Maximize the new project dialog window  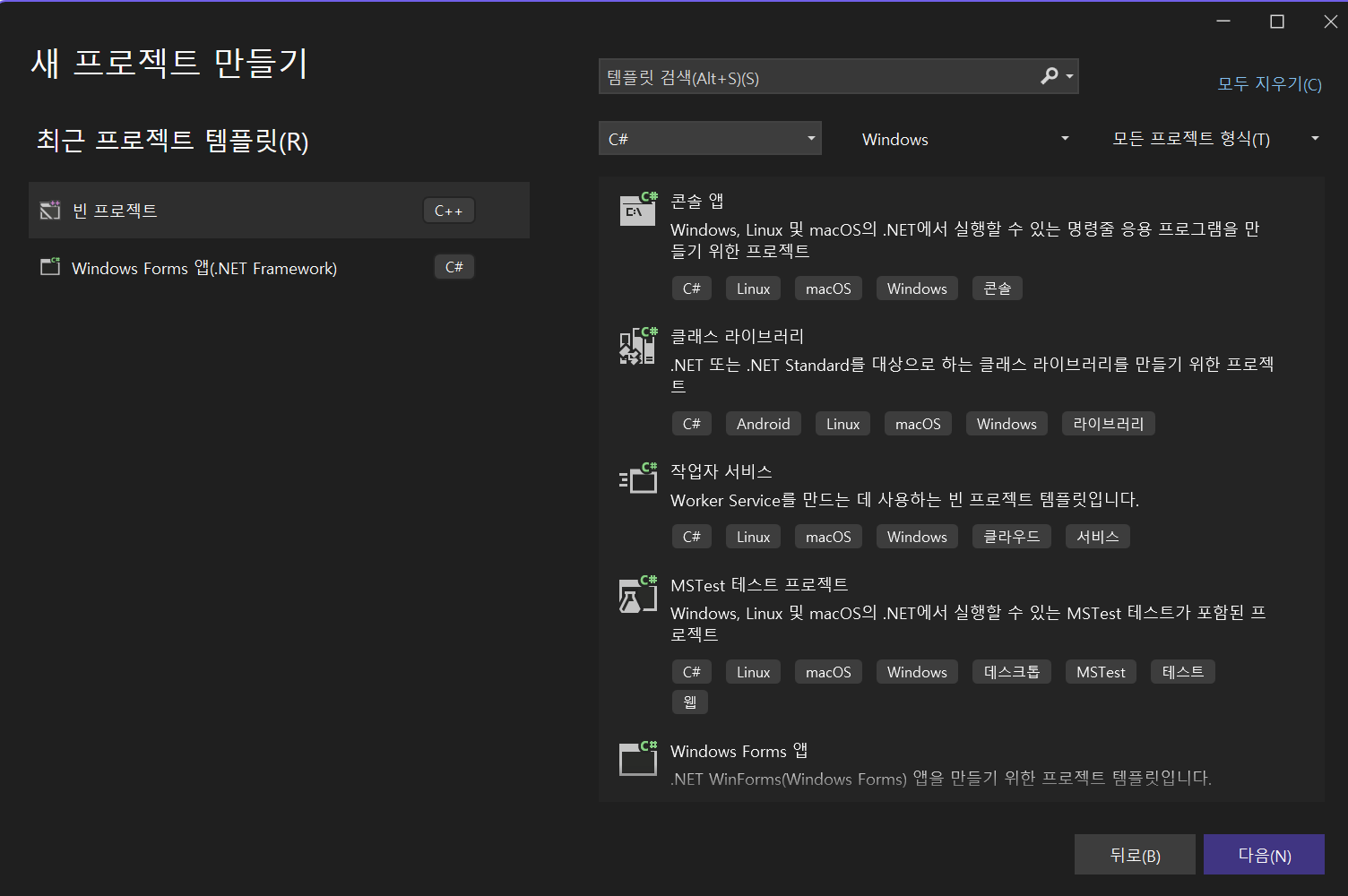point(1277,22)
